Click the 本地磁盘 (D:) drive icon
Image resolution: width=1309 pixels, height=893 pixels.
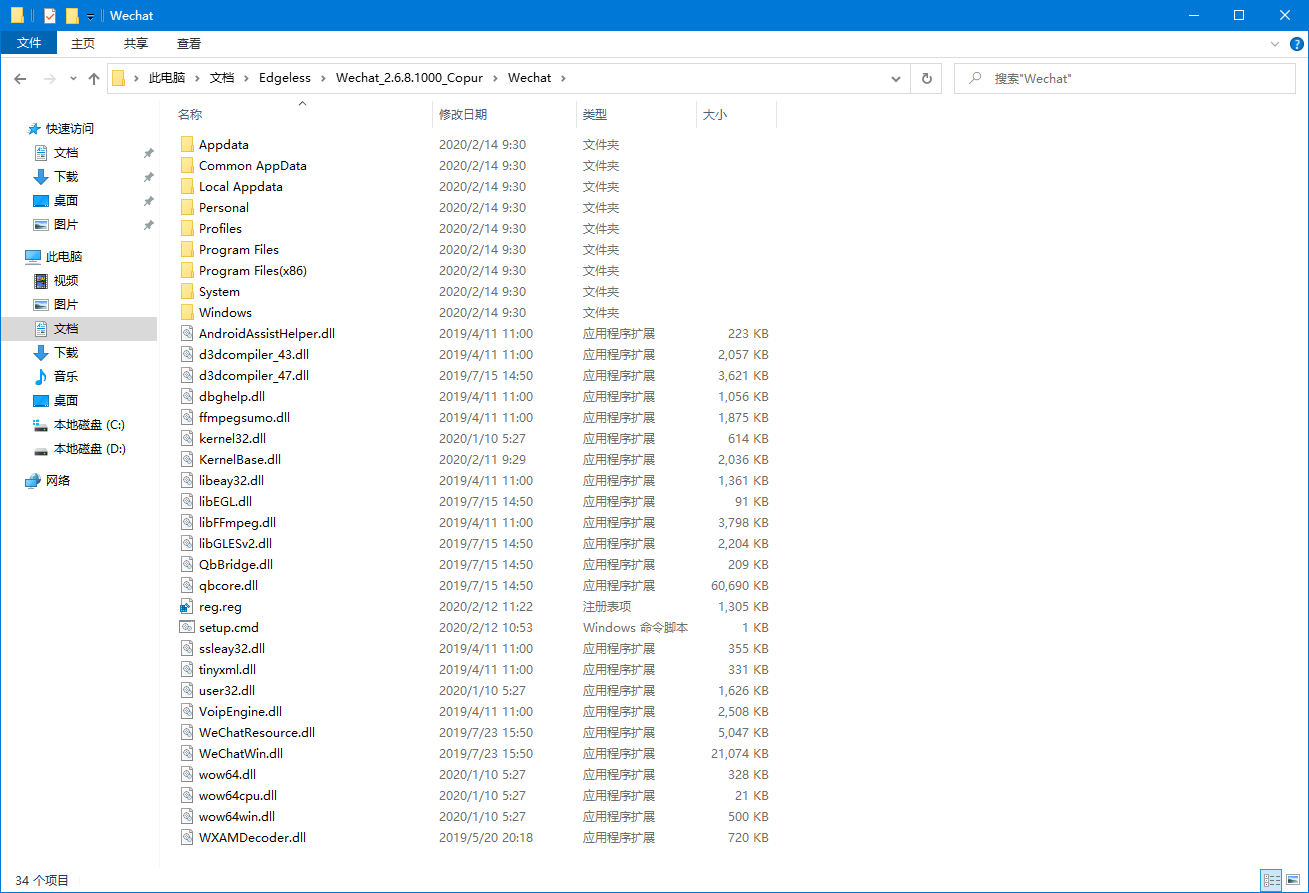[41, 449]
